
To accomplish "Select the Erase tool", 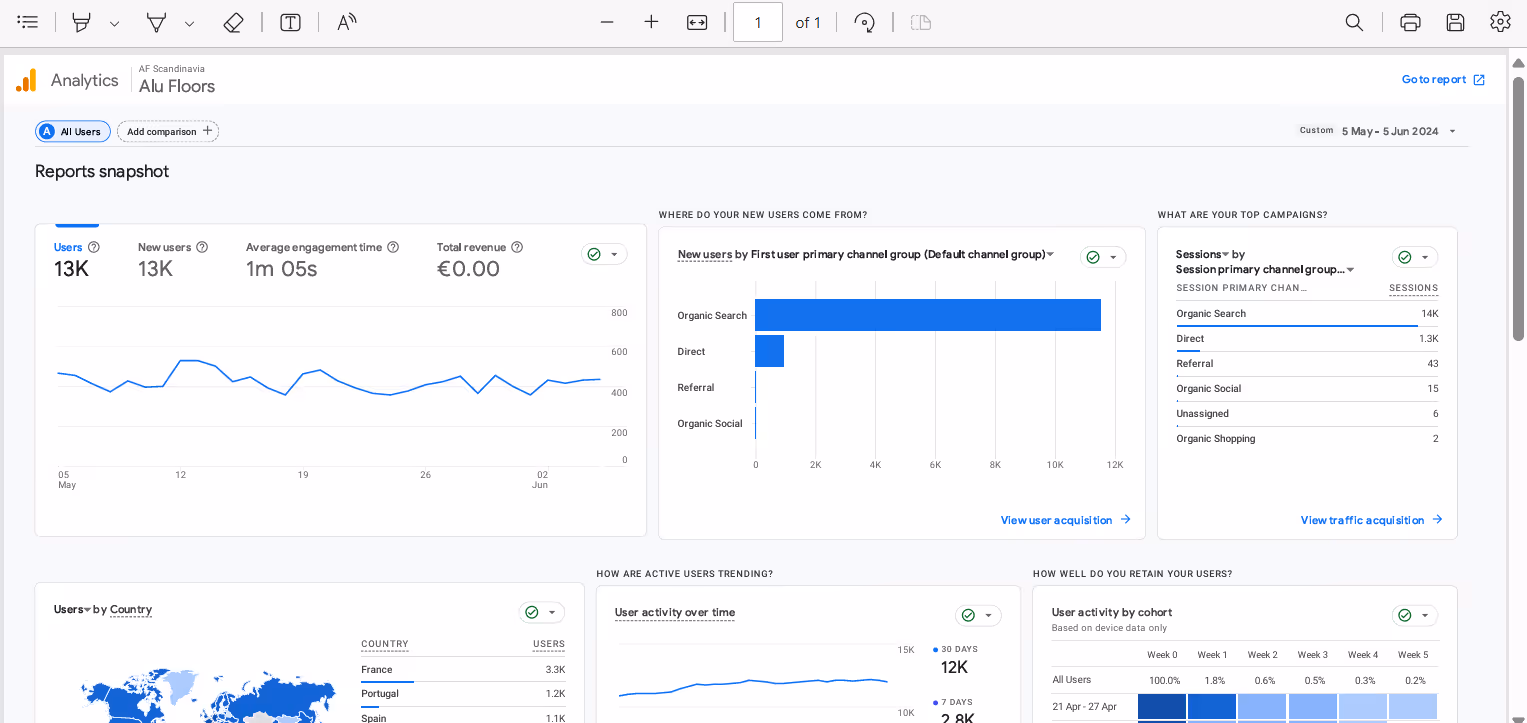I will pyautogui.click(x=233, y=22).
